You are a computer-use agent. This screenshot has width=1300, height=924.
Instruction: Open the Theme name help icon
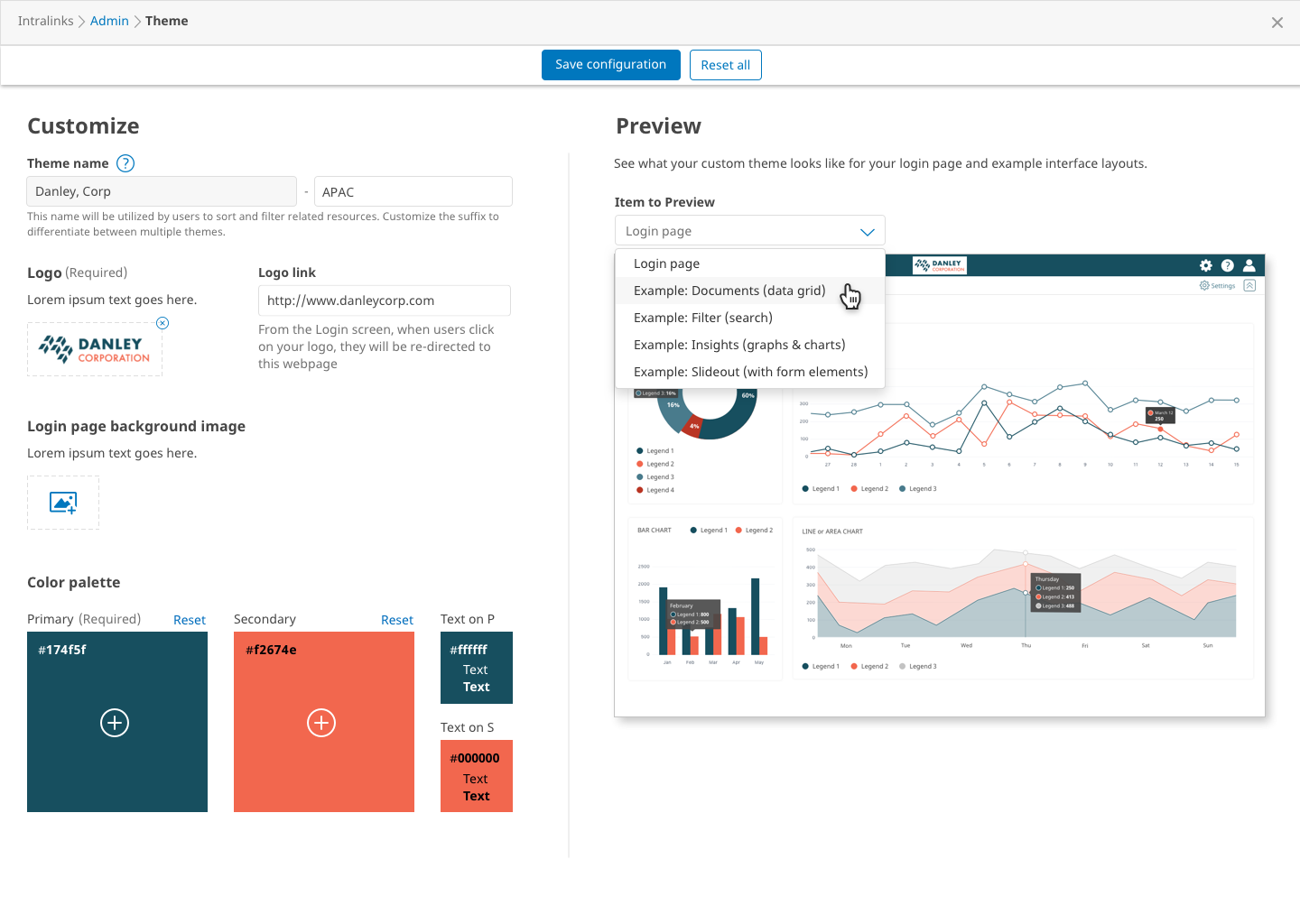tap(126, 163)
